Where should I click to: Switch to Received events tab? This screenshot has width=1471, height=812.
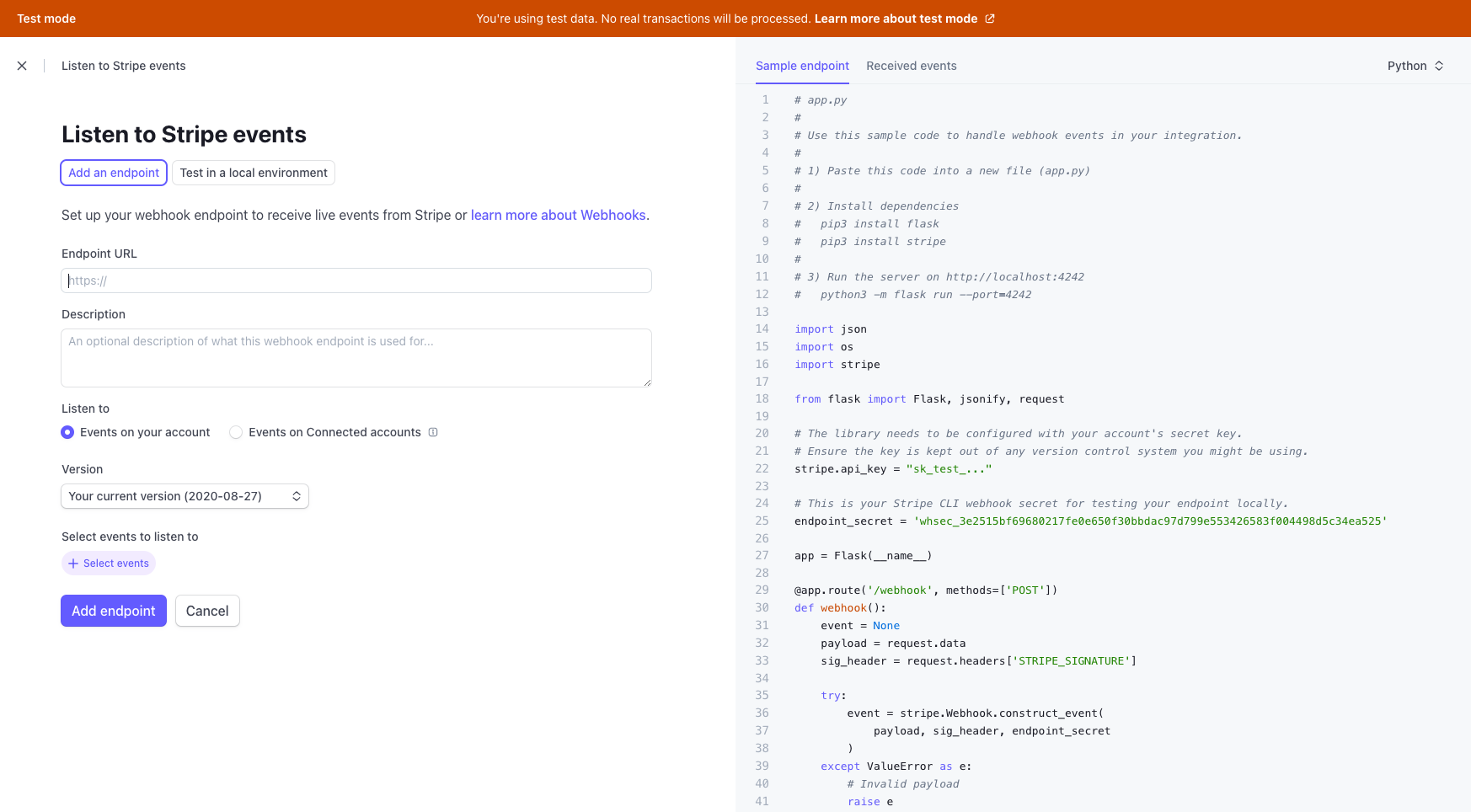click(911, 66)
